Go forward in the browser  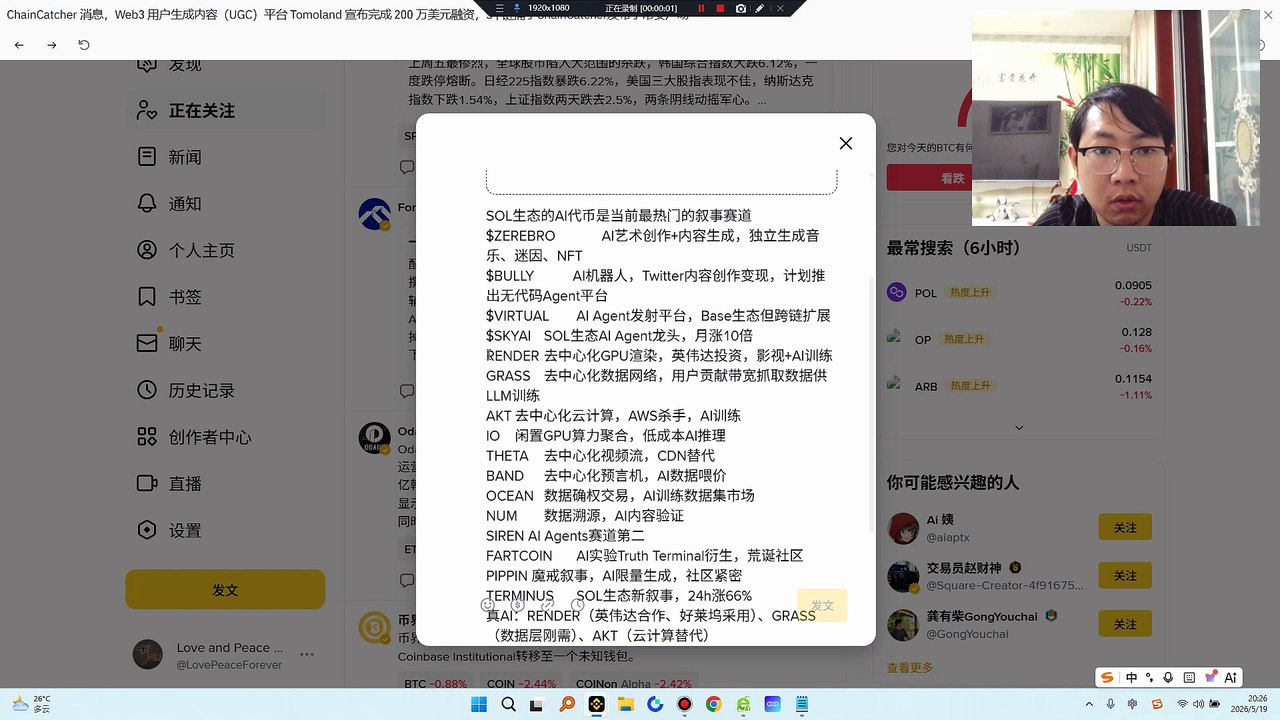coord(52,45)
